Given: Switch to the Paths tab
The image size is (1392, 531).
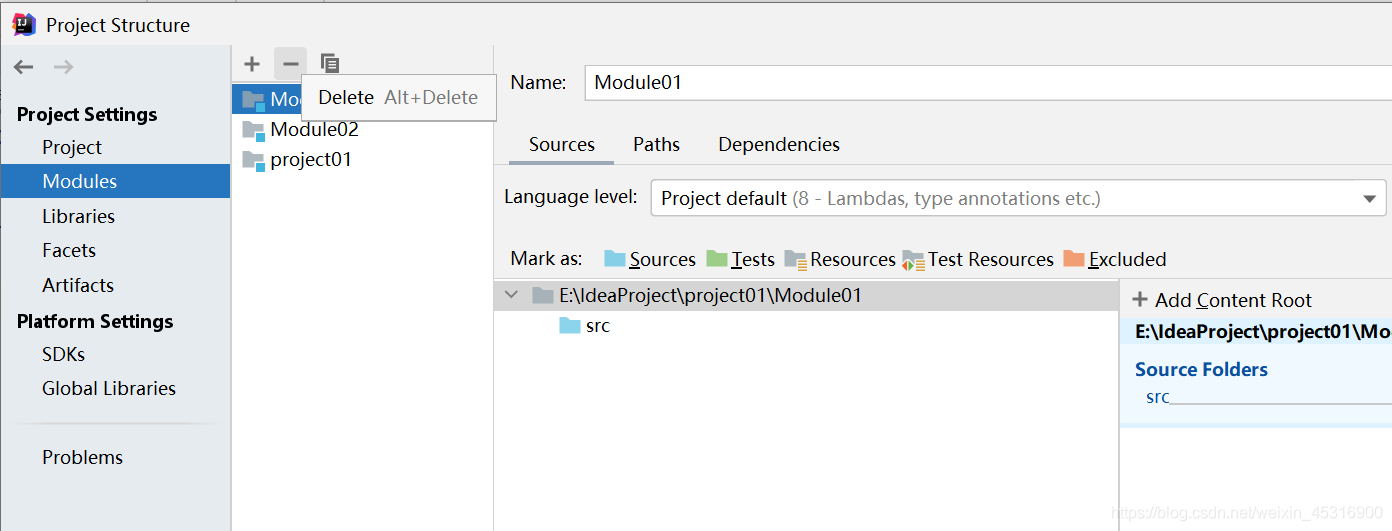Looking at the screenshot, I should (656, 144).
